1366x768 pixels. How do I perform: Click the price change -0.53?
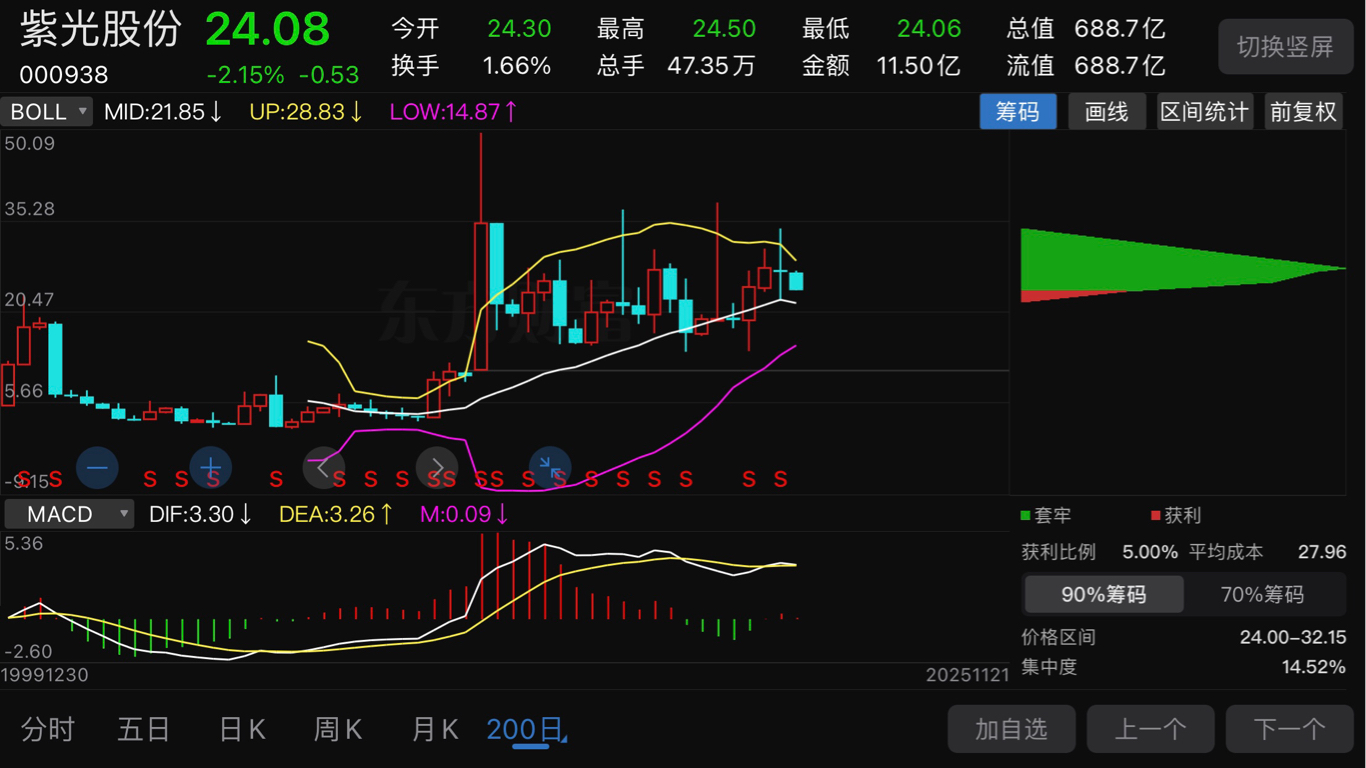coord(329,75)
